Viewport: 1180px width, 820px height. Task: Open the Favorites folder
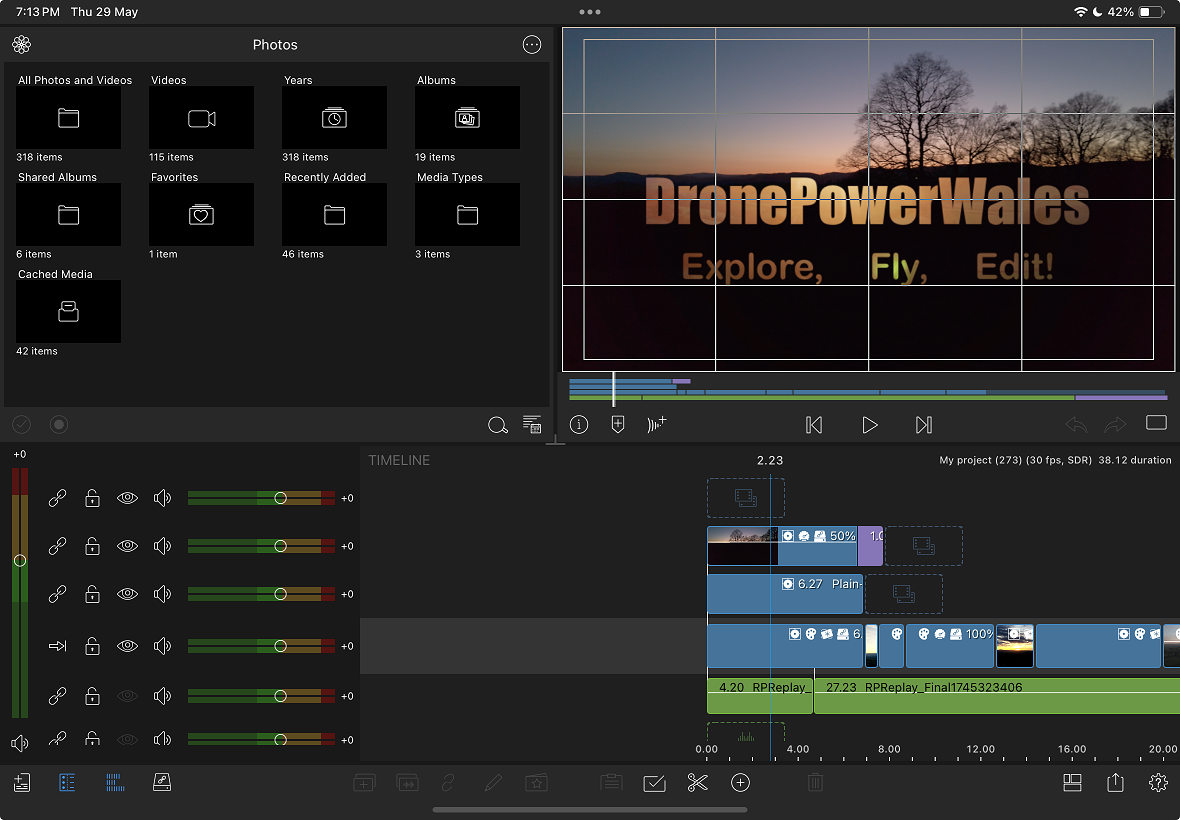[x=201, y=214]
